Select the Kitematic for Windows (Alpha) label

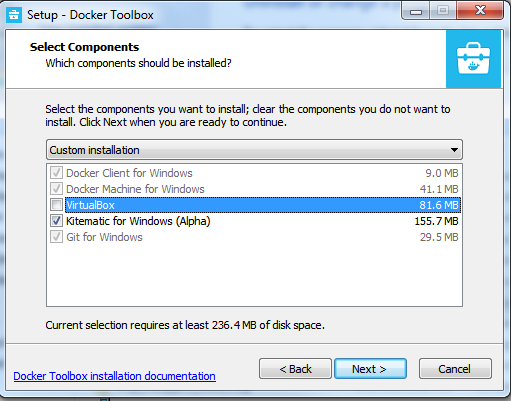pos(138,221)
